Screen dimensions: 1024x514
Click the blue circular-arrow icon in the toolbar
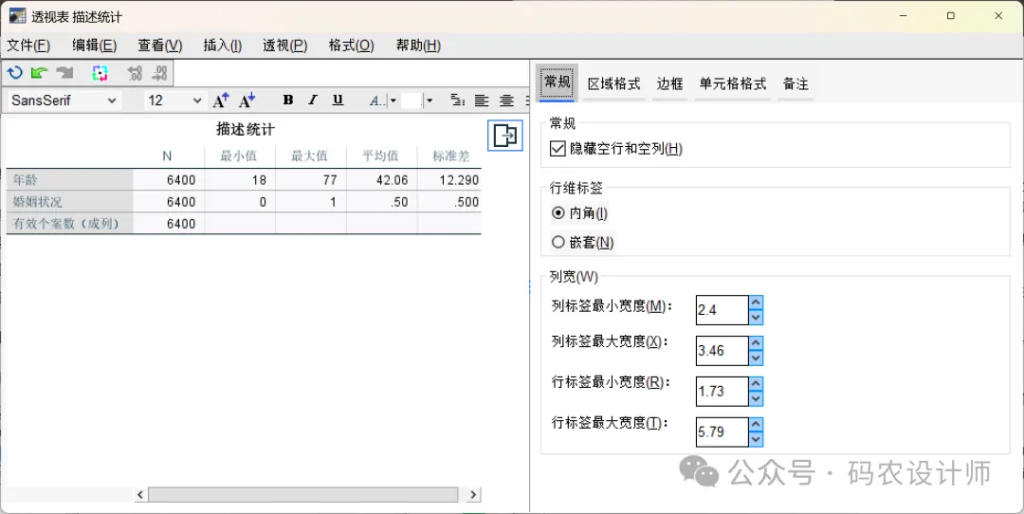pyautogui.click(x=15, y=72)
